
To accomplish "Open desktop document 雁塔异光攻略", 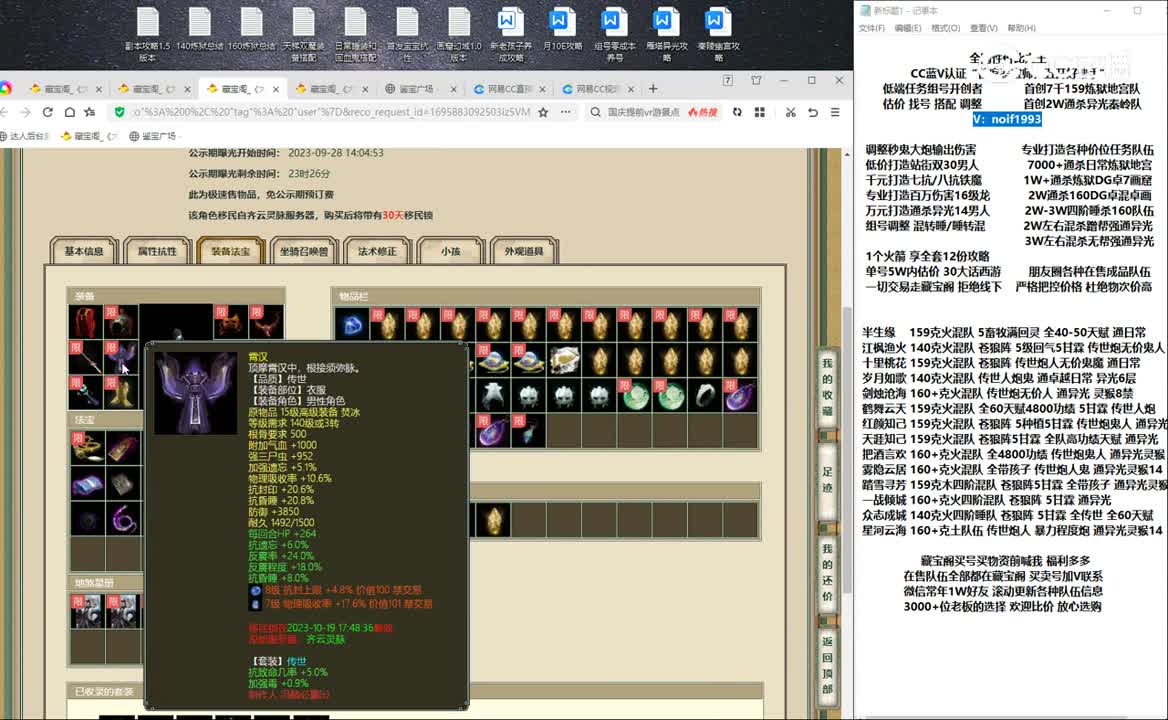I will (x=667, y=35).
